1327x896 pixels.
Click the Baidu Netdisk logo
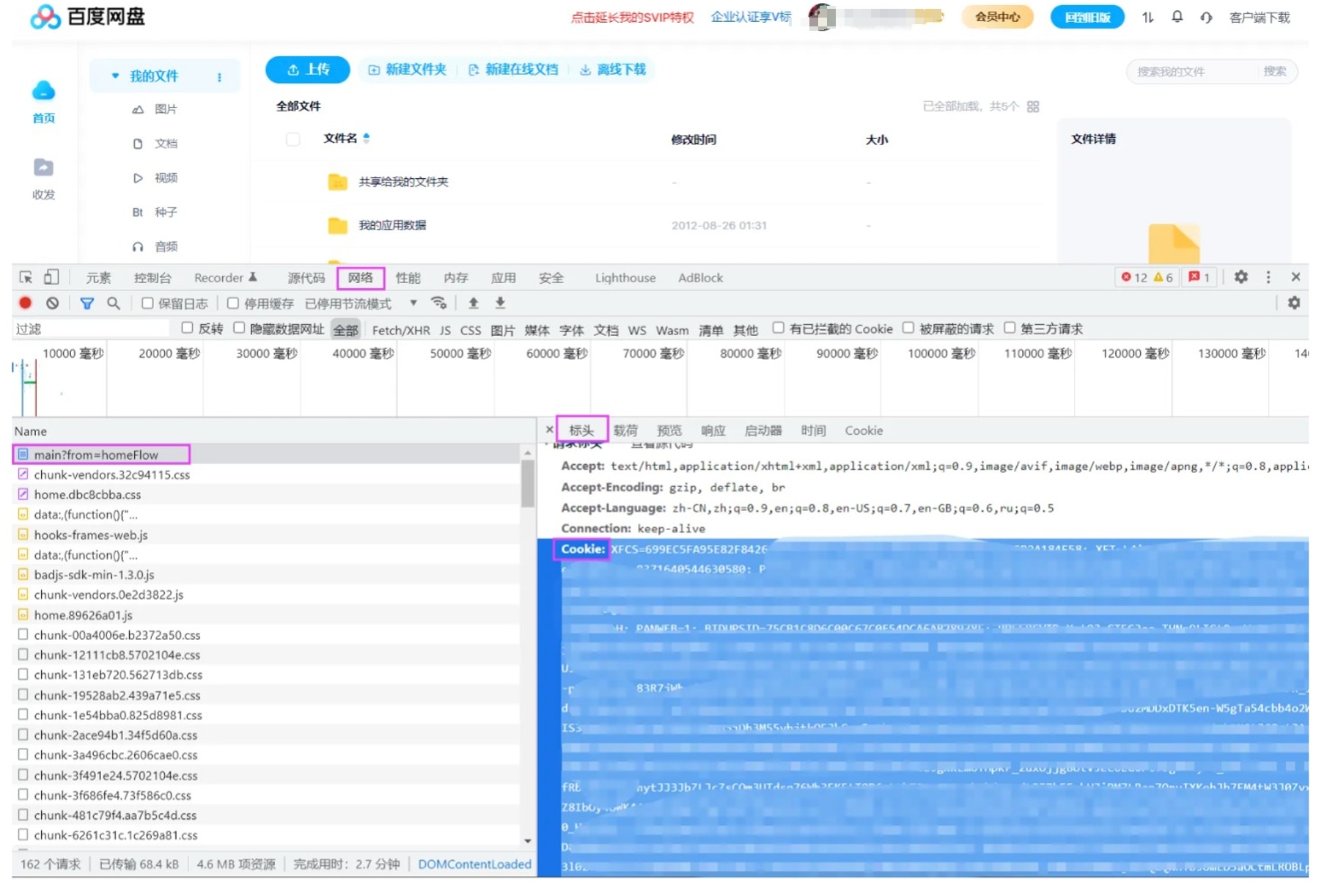point(87,16)
